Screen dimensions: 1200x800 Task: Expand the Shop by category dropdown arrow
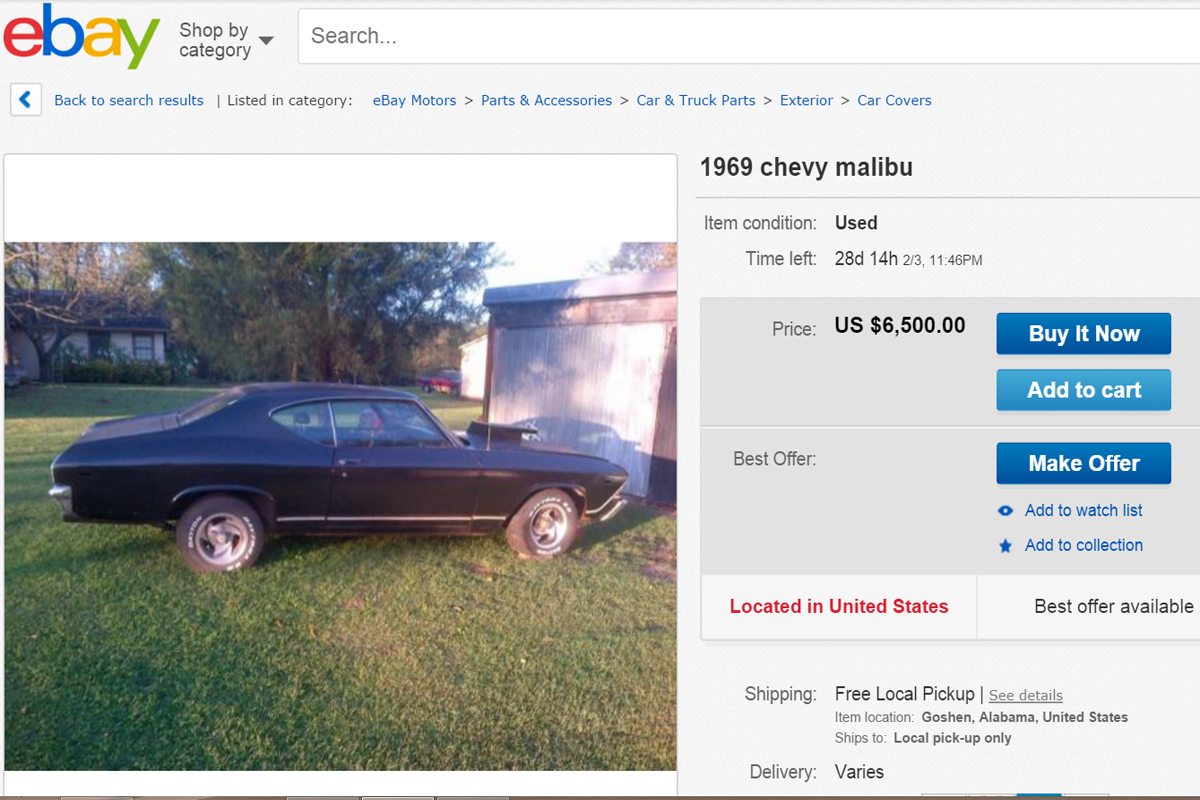pyautogui.click(x=266, y=41)
